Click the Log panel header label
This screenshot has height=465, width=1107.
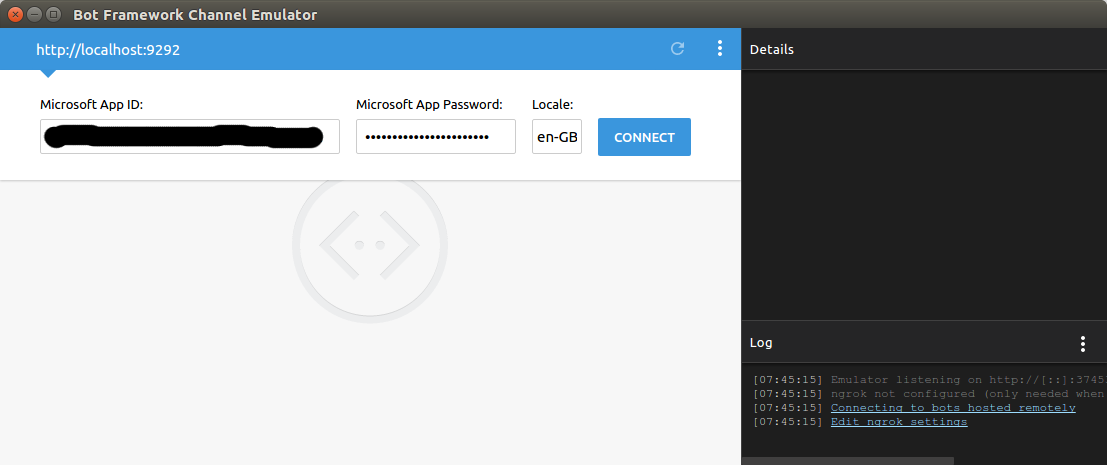[x=761, y=343]
